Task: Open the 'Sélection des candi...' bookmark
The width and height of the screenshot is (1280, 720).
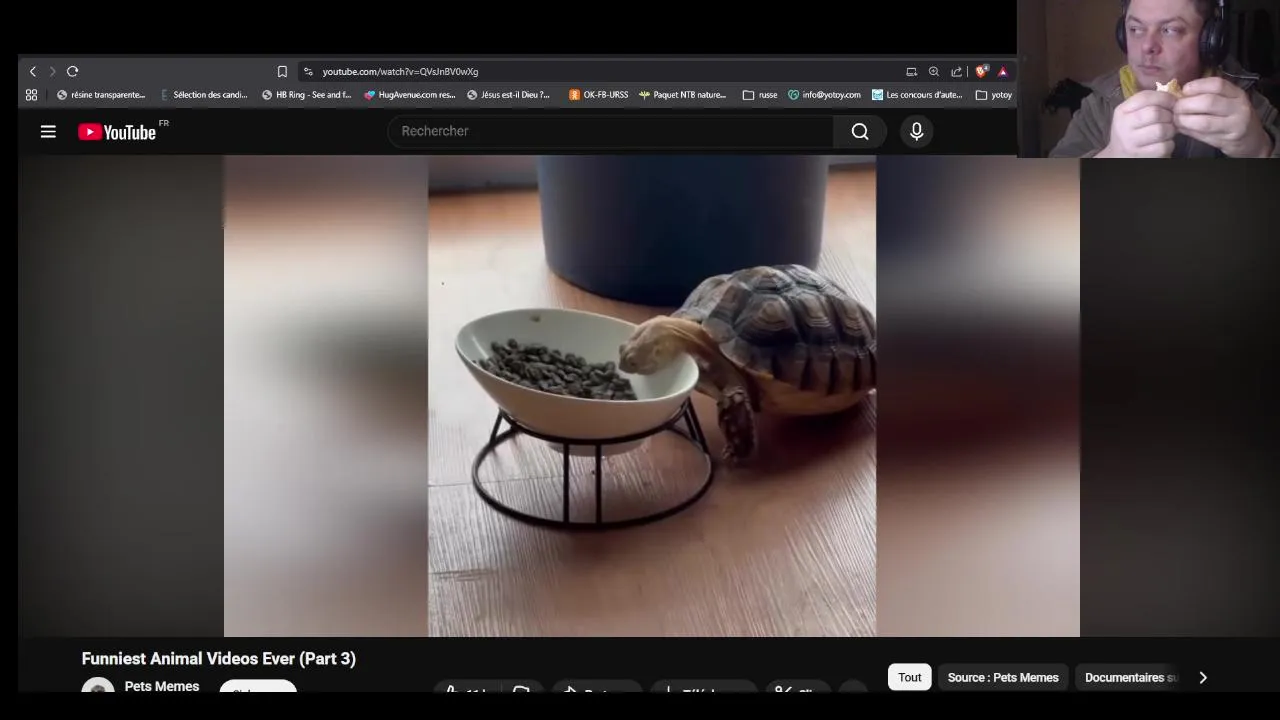Action: click(203, 95)
